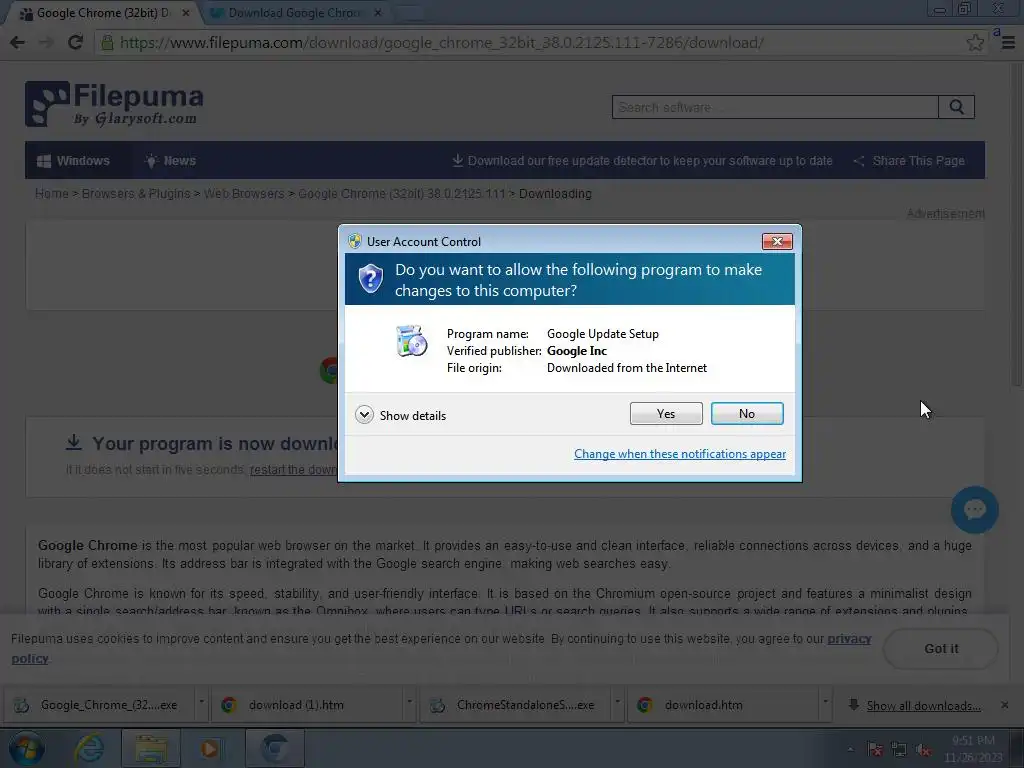
Task: Close the Download Google Chrome tab
Action: 377,13
